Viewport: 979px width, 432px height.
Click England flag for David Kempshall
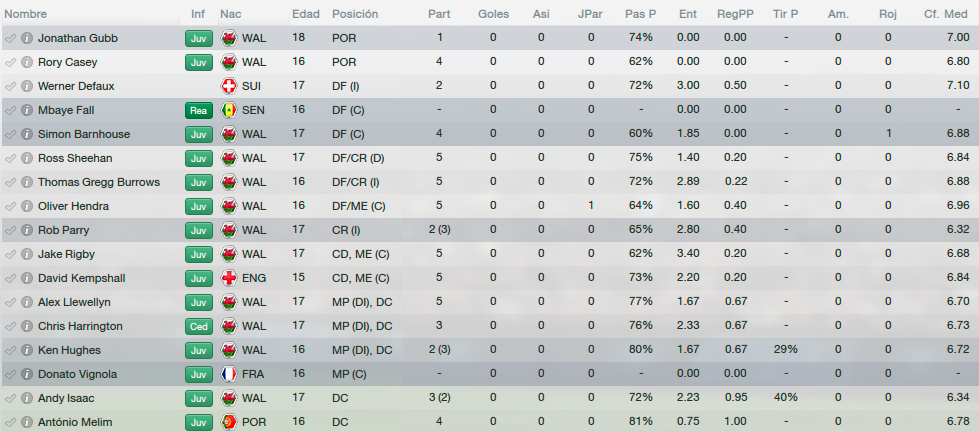[x=229, y=278]
